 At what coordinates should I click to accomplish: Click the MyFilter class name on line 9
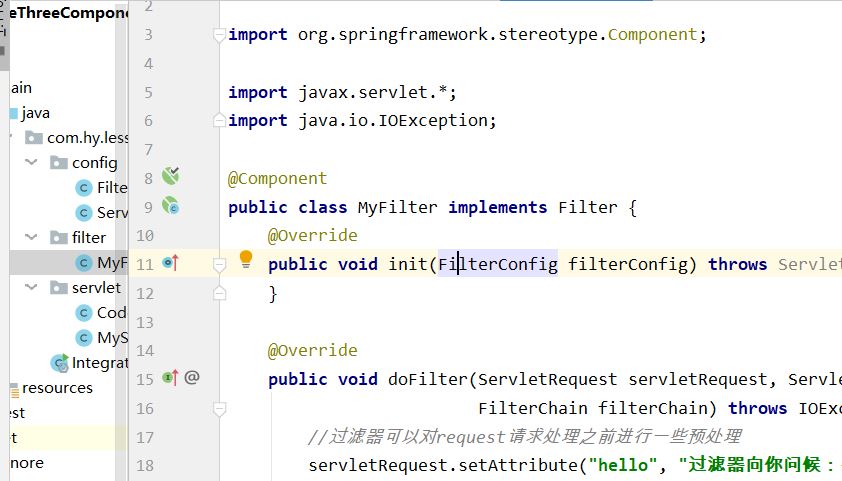click(x=398, y=207)
